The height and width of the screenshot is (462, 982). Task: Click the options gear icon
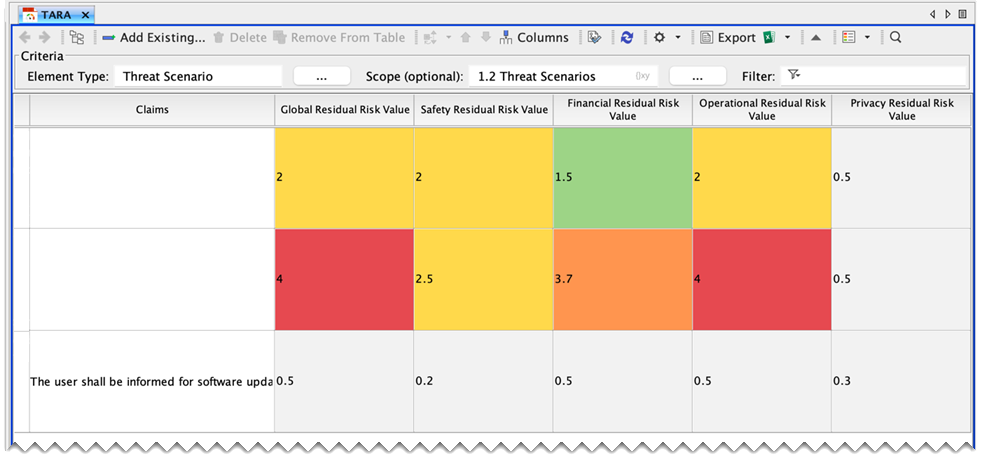tap(659, 38)
